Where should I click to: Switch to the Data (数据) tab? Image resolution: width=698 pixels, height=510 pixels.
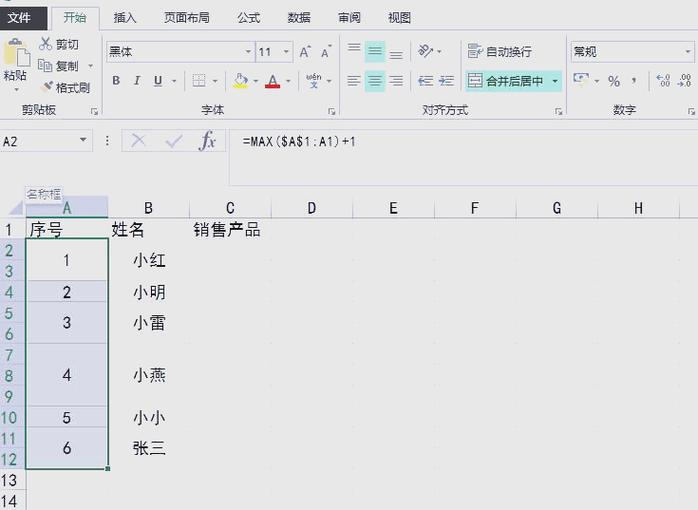pos(299,18)
